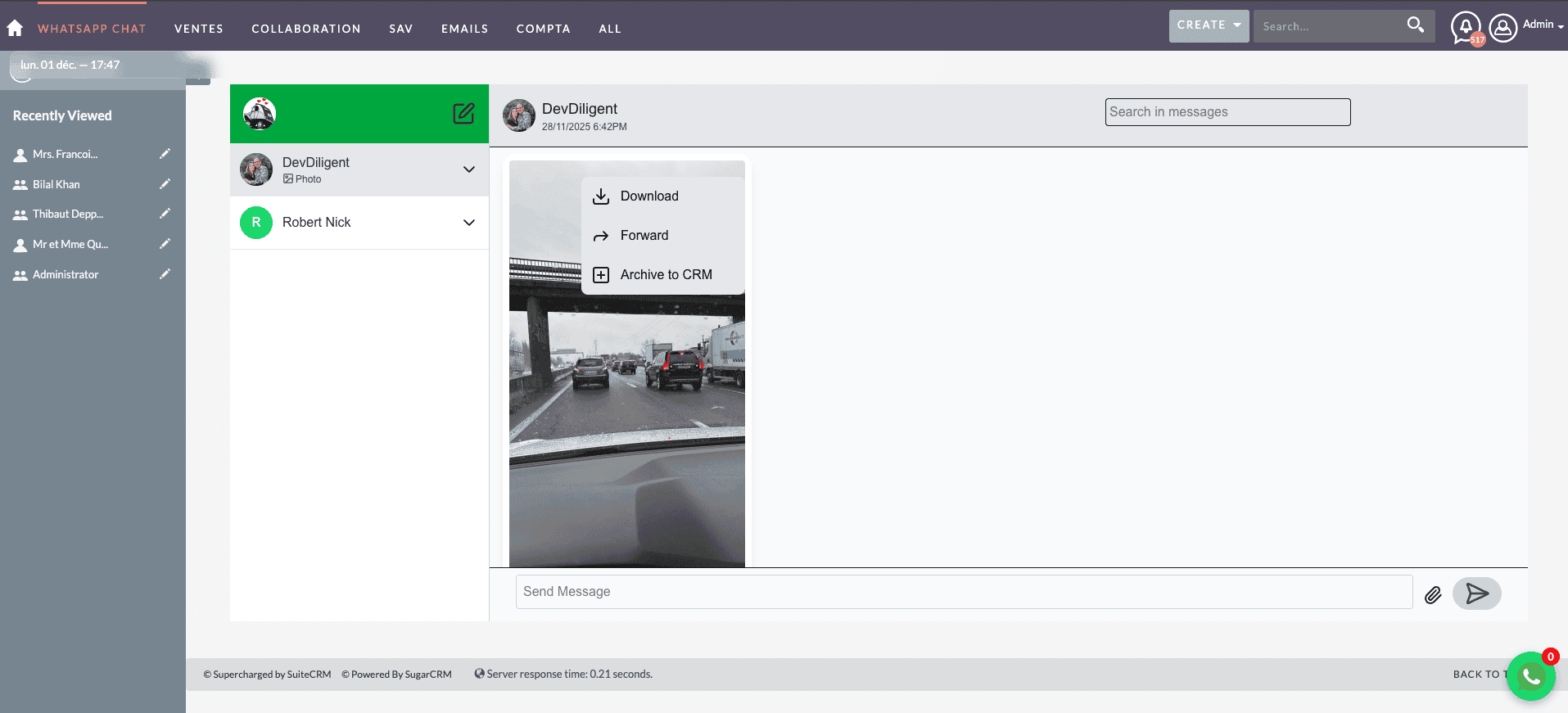Screen dimensions: 1568x713
Task: Open Thibaut Depp... from Recently Viewed
Action: (x=68, y=214)
